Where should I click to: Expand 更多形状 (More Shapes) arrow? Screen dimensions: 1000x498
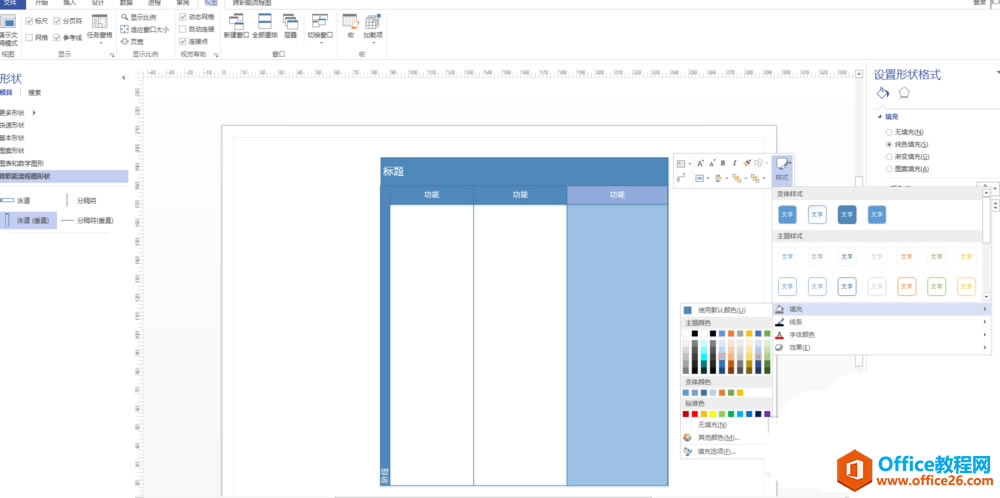point(34,113)
